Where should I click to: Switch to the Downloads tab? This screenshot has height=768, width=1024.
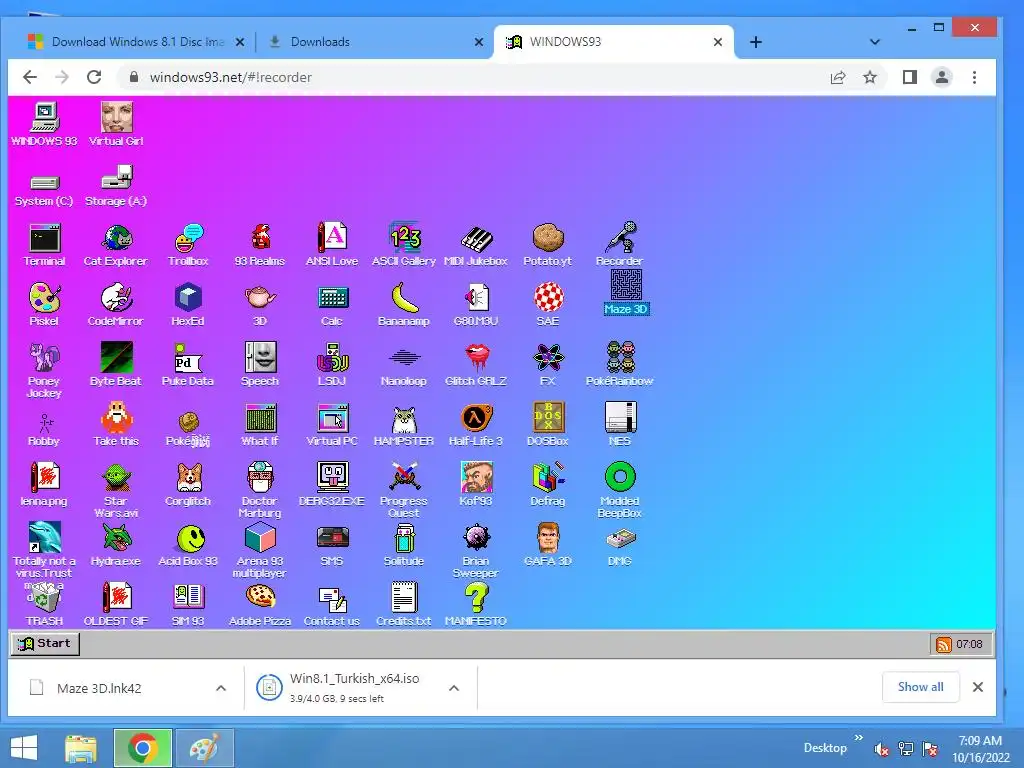click(374, 42)
